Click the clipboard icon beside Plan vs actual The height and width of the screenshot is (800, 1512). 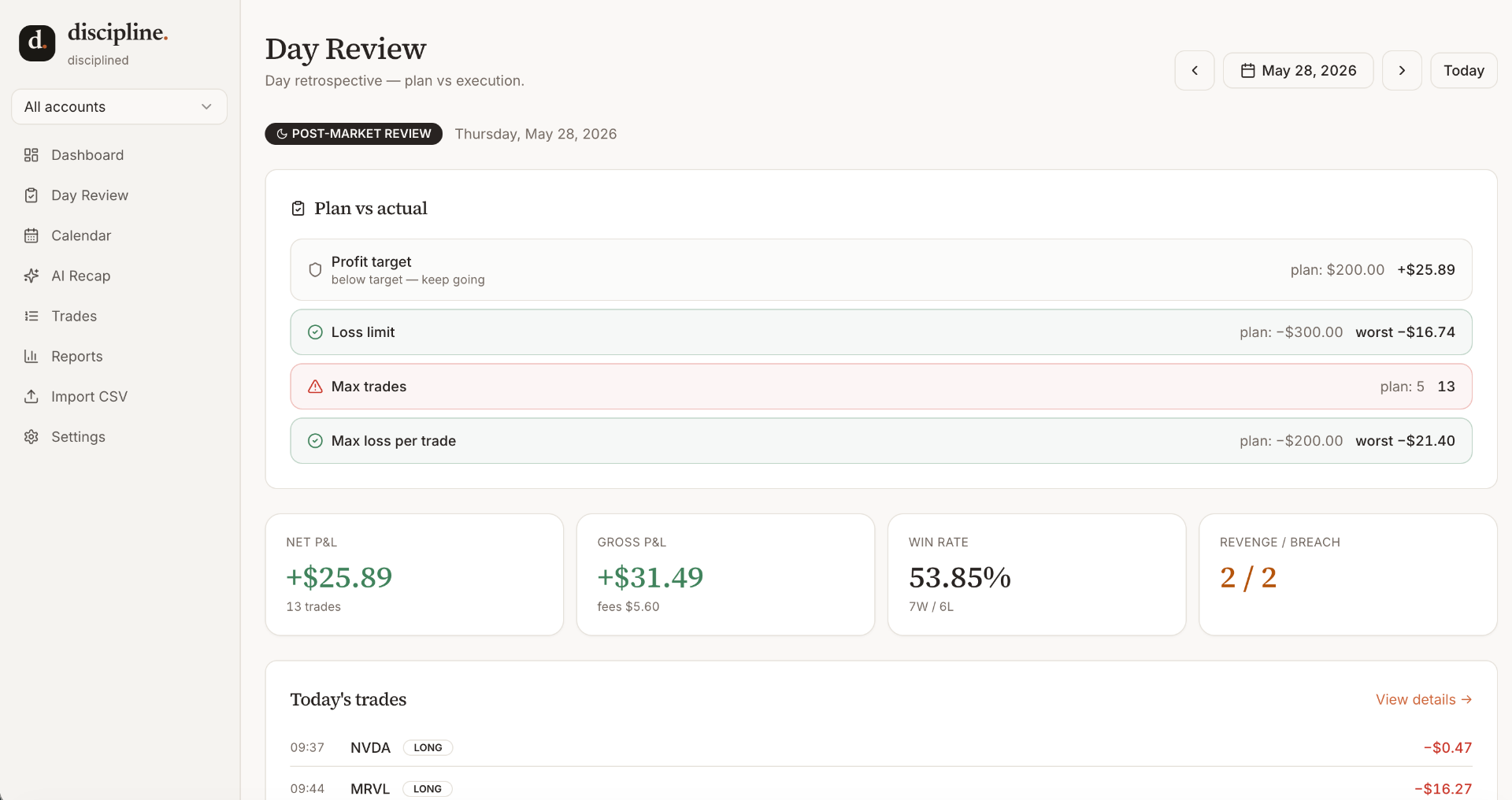pyautogui.click(x=298, y=209)
